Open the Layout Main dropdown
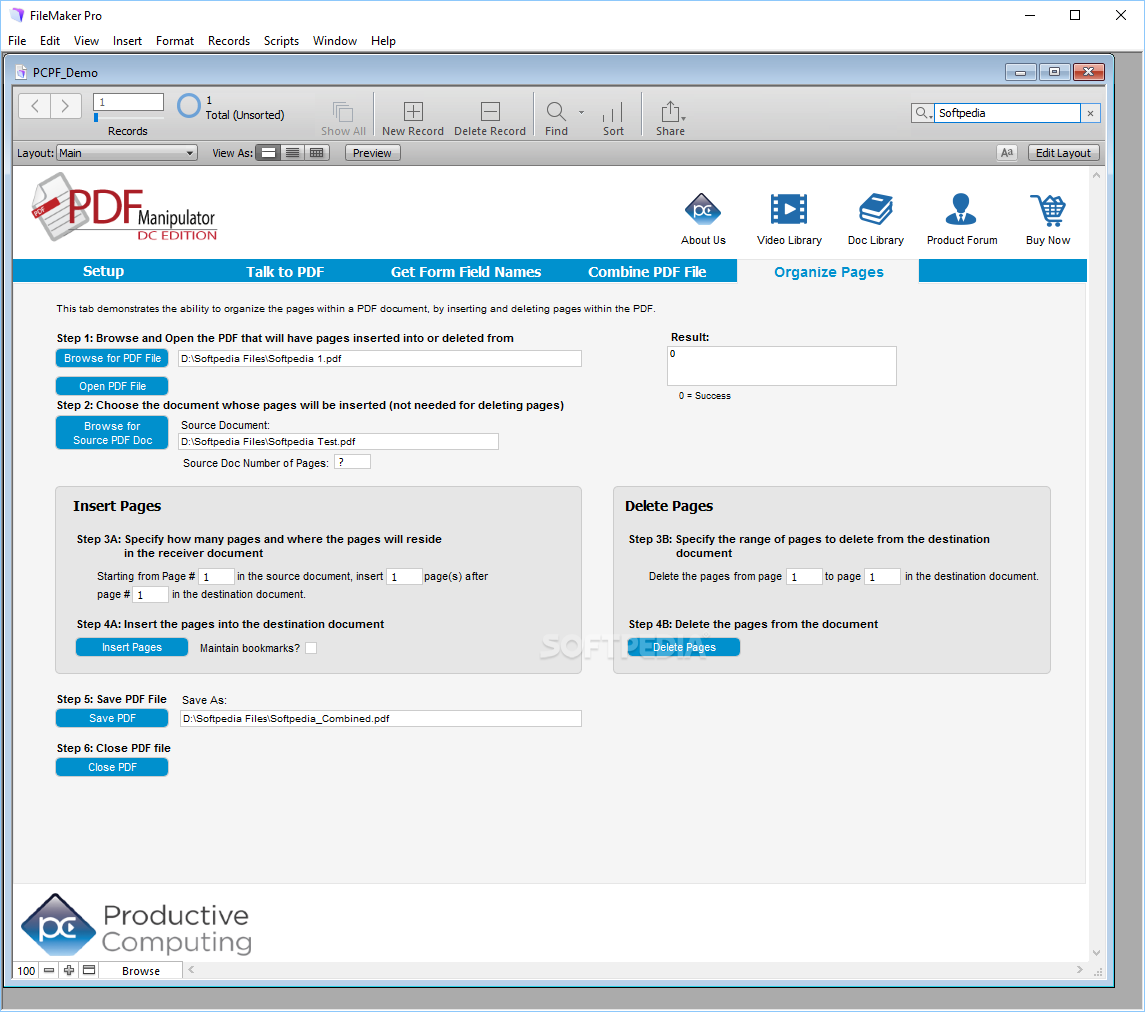Screen dimensions: 1145x1012 127,153
